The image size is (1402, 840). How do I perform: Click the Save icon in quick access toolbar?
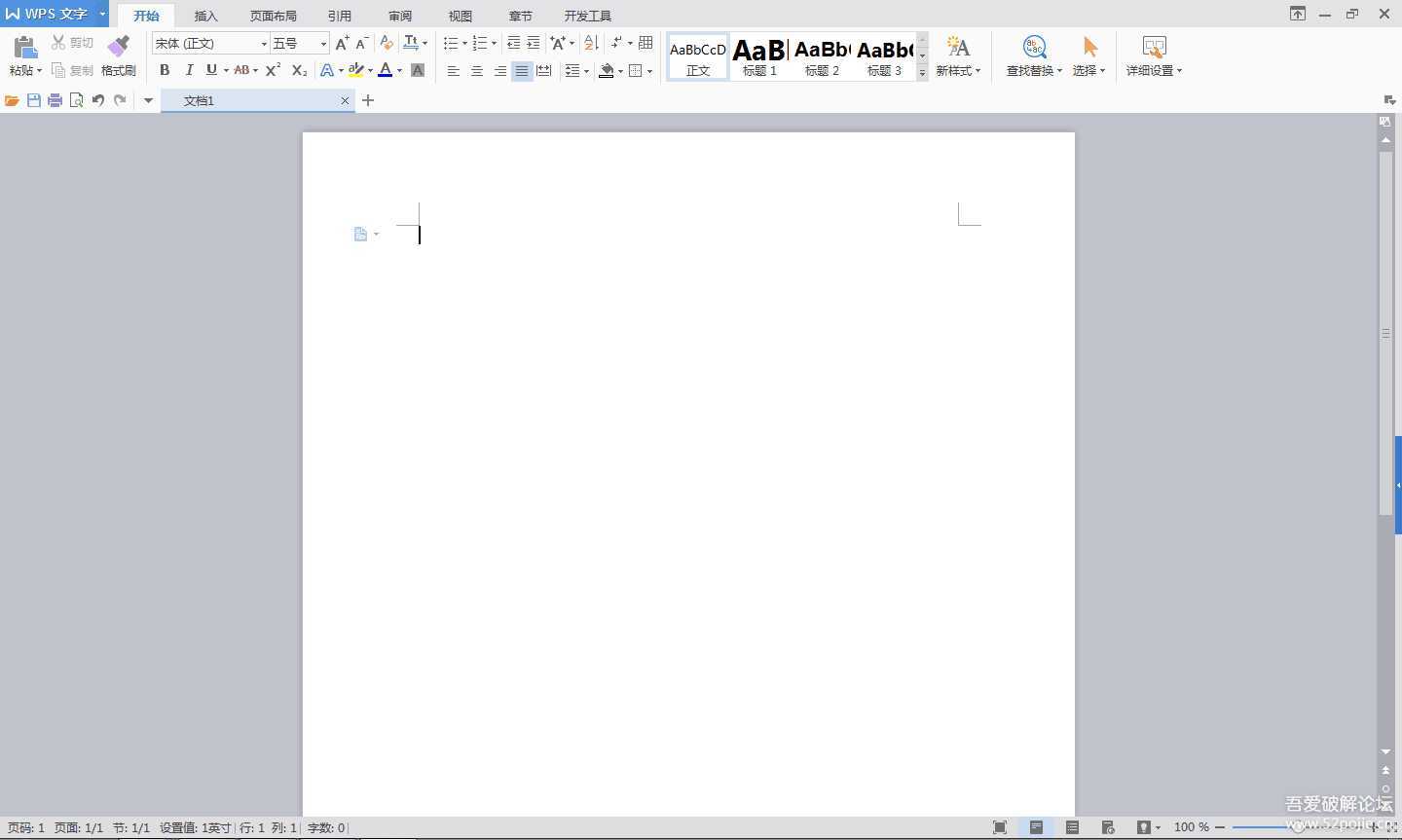[x=34, y=100]
